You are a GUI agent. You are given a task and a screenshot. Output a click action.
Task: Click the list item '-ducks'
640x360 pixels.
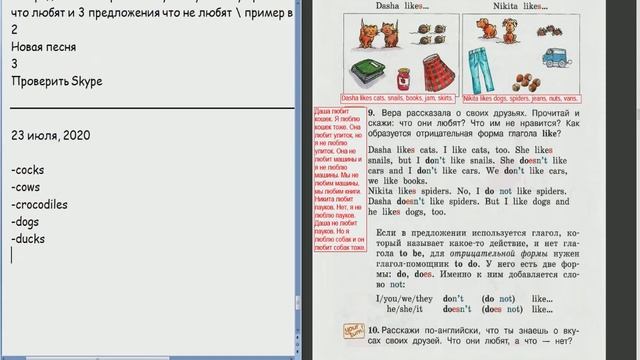tap(28, 239)
